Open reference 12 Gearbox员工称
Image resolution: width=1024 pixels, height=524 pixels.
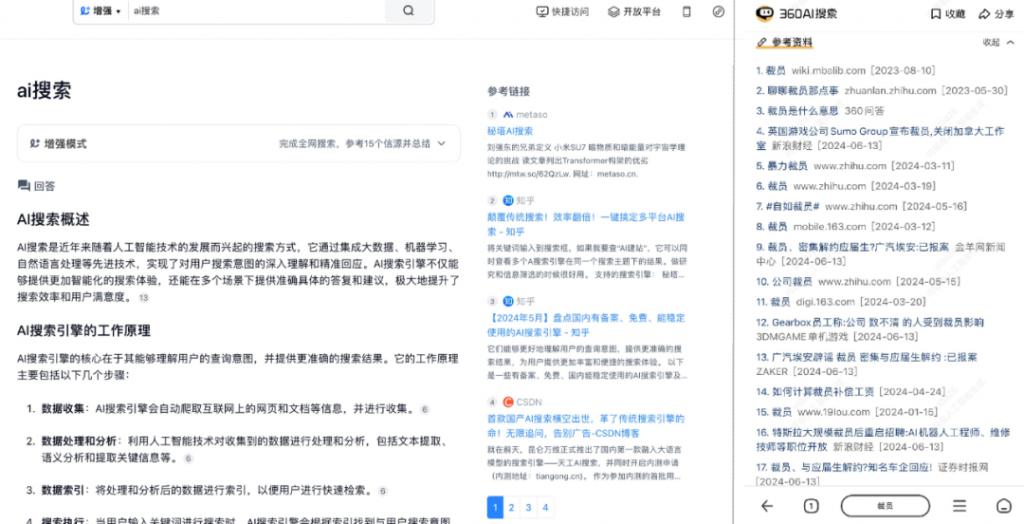click(x=870, y=329)
